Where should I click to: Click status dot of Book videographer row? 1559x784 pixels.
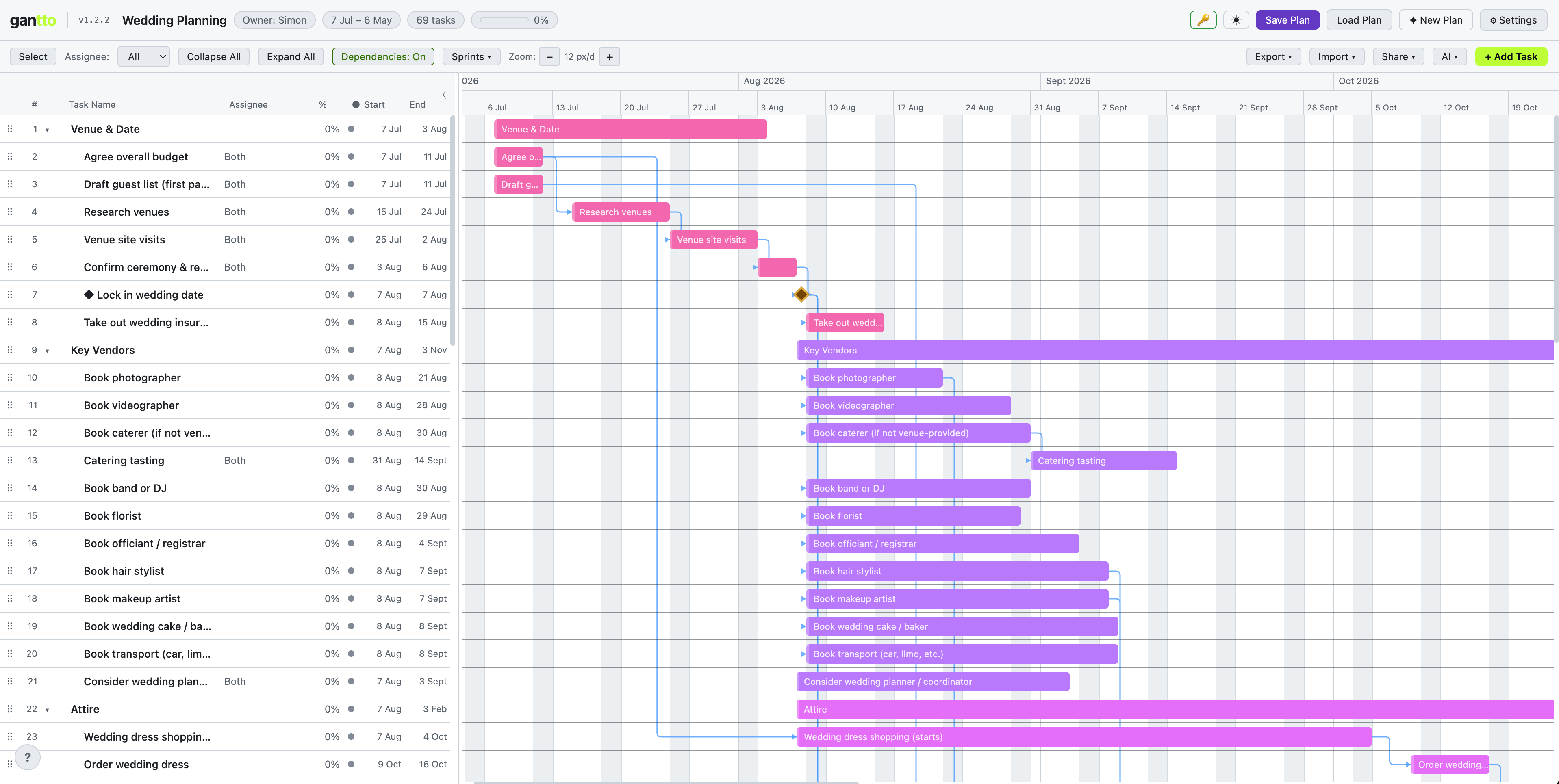click(x=351, y=405)
